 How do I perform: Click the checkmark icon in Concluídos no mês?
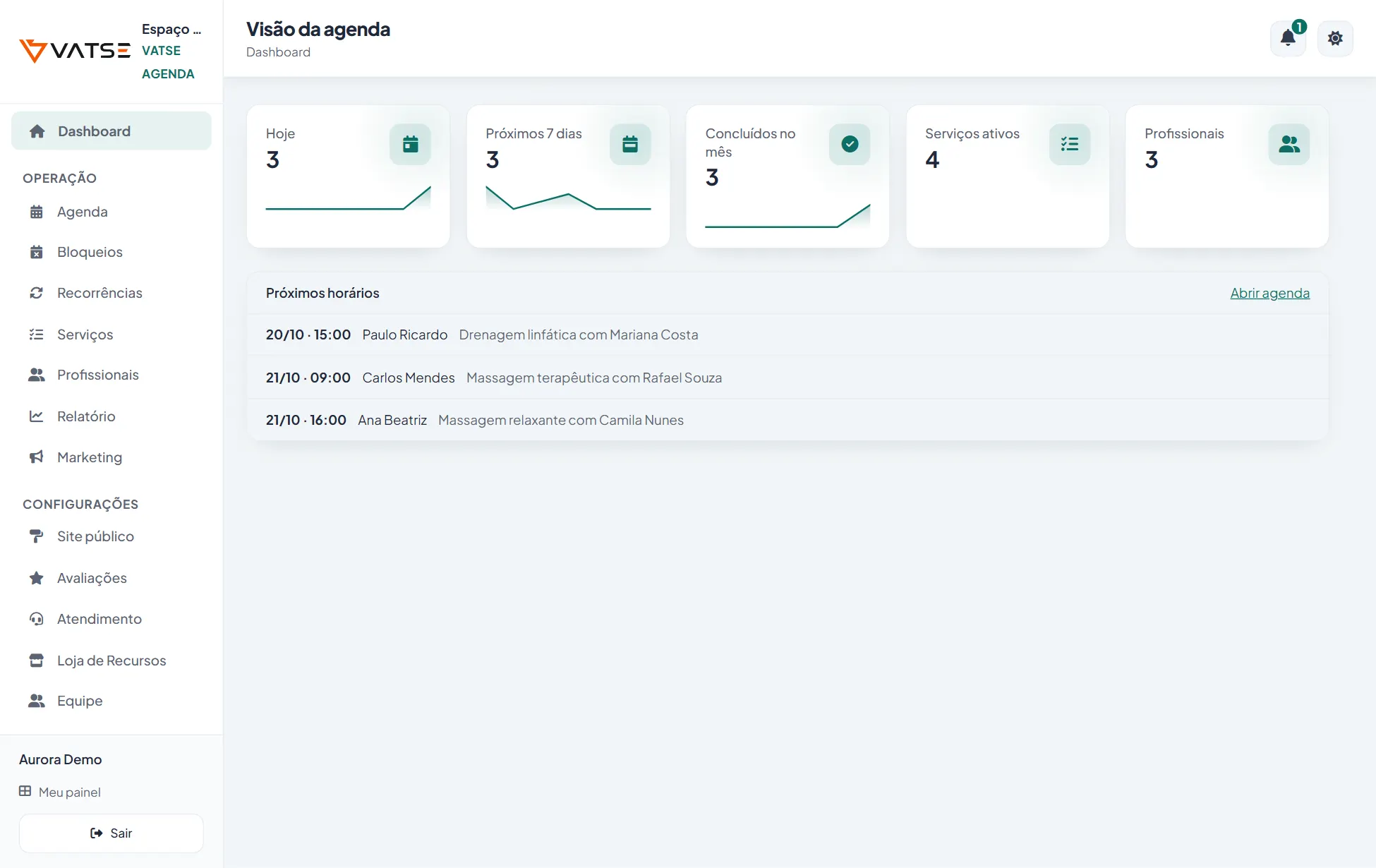[x=850, y=145]
